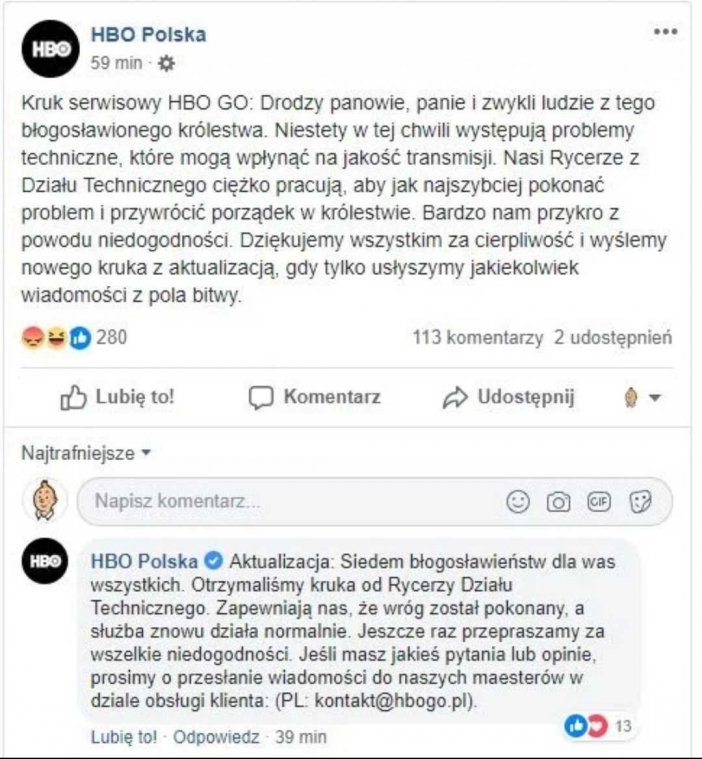The height and width of the screenshot is (759, 702).
Task: Reply to comment with Odpowiedz
Action: pos(216,737)
